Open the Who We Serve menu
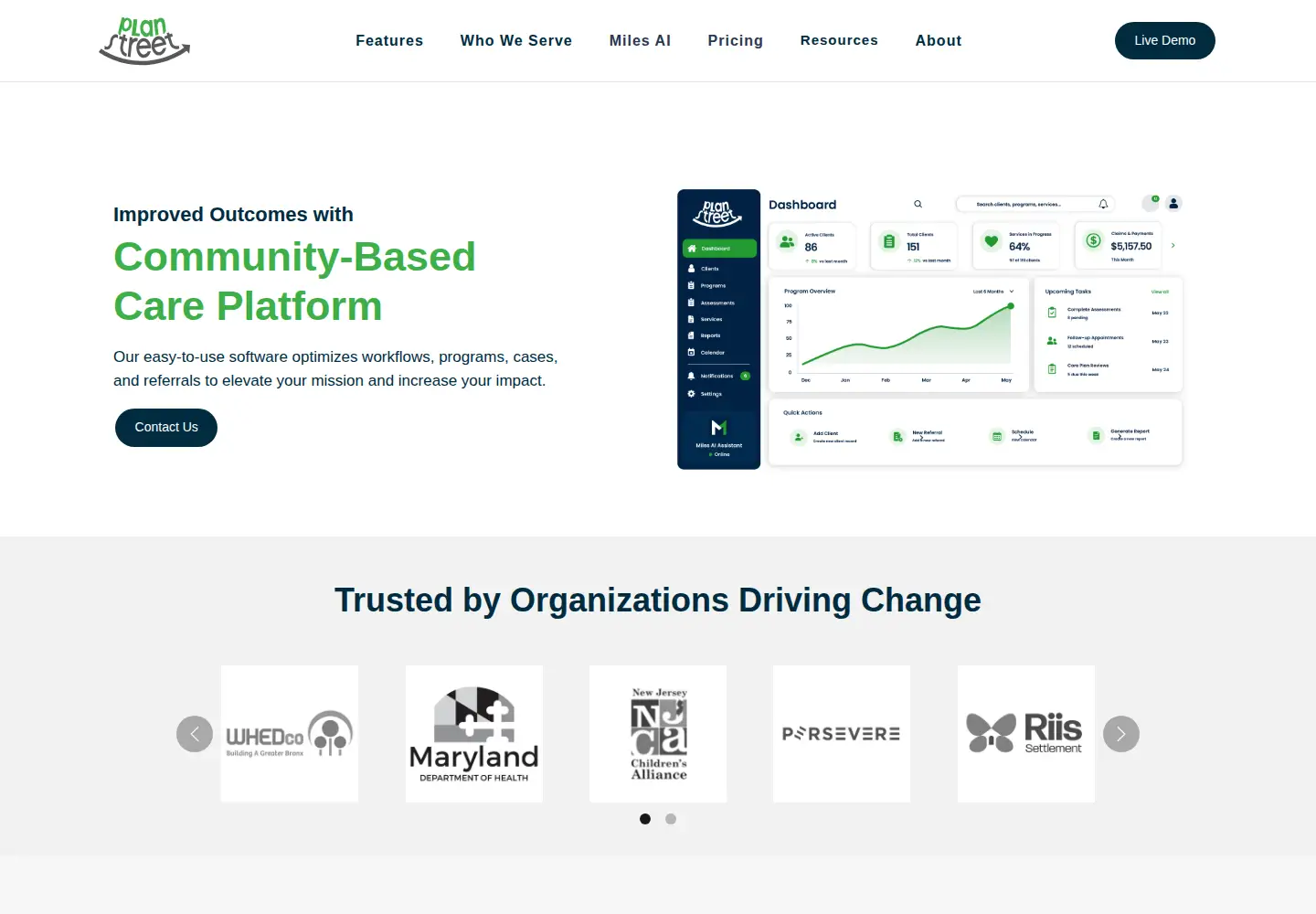The width and height of the screenshot is (1316, 914). click(x=516, y=41)
